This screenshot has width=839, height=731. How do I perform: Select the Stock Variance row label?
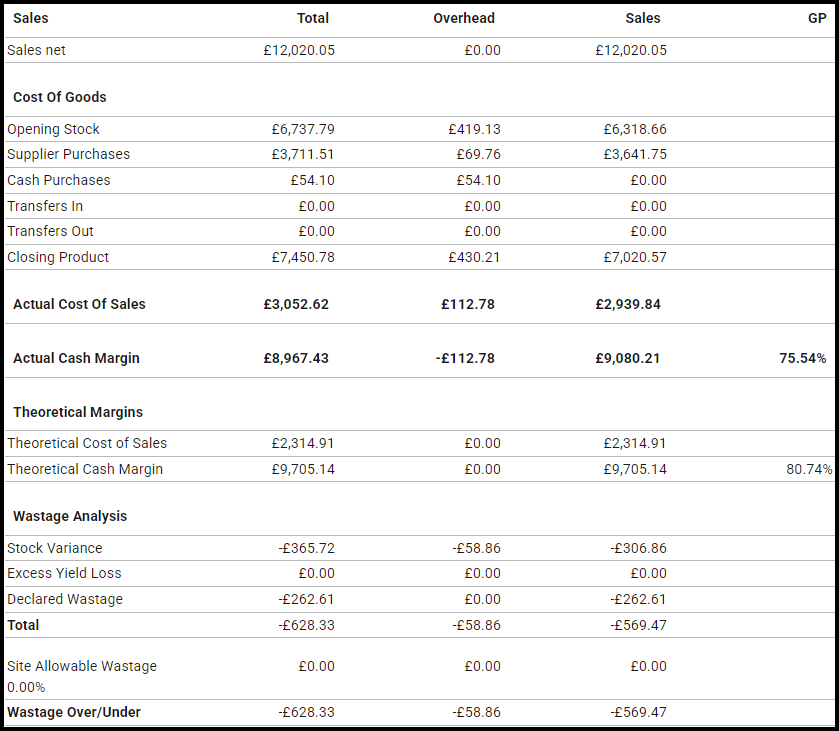tap(55, 548)
